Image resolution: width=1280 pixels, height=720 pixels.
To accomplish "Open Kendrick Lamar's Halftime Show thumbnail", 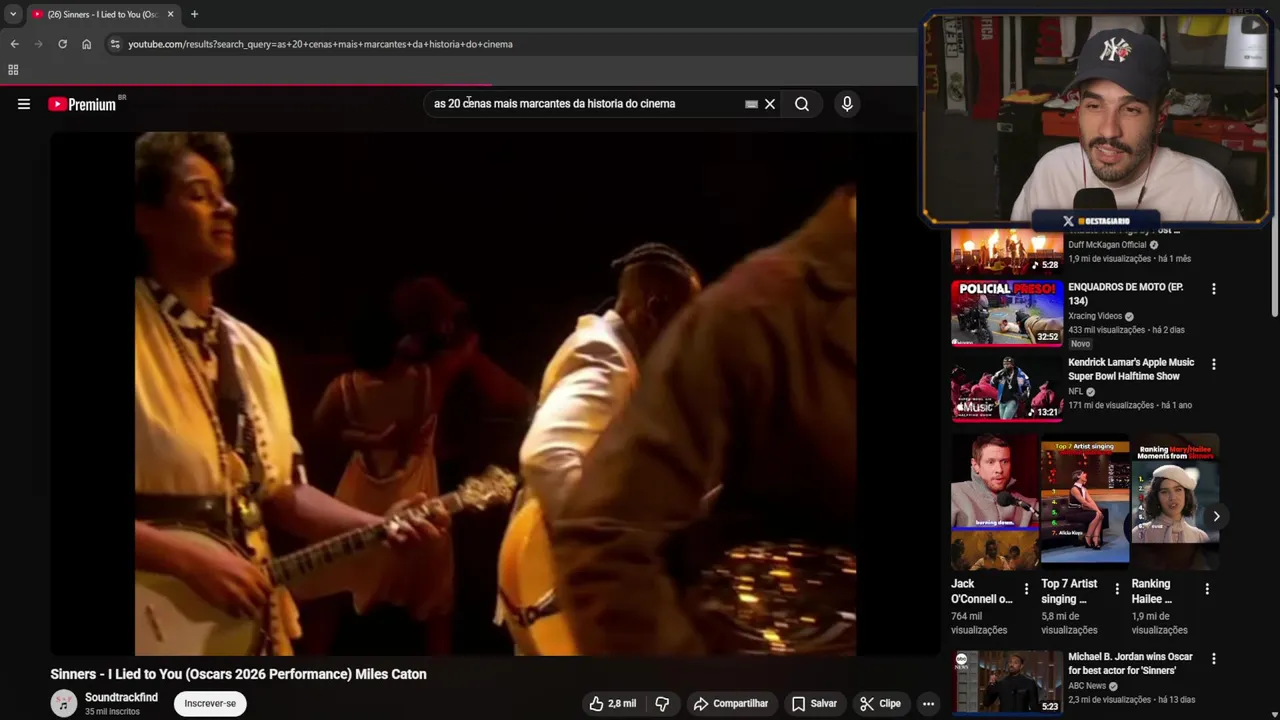I will (1007, 389).
